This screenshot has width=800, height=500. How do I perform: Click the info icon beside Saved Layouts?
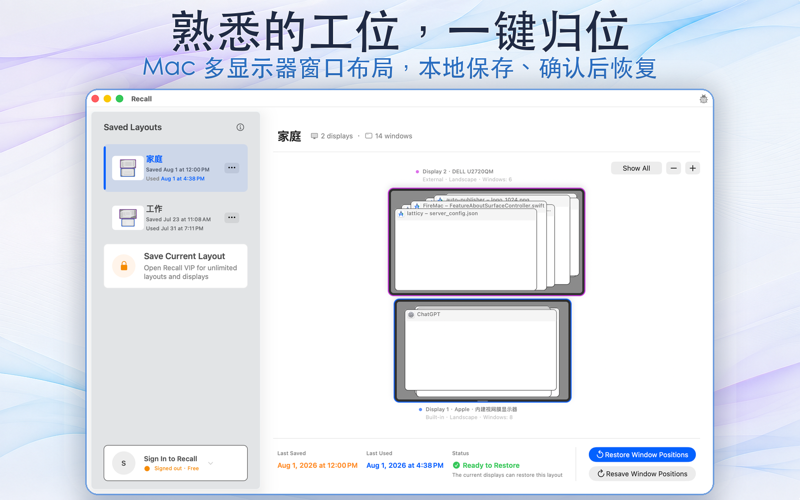240,127
